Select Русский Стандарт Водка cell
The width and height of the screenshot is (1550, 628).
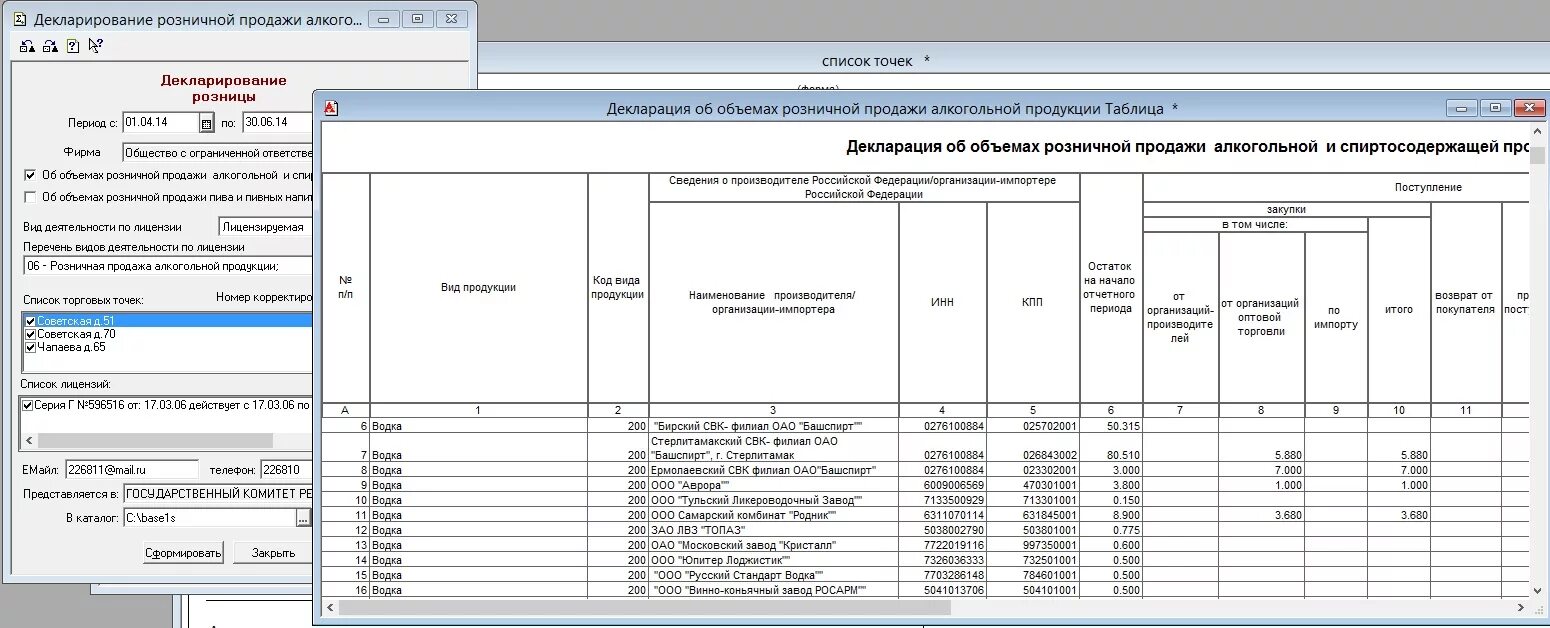774,575
